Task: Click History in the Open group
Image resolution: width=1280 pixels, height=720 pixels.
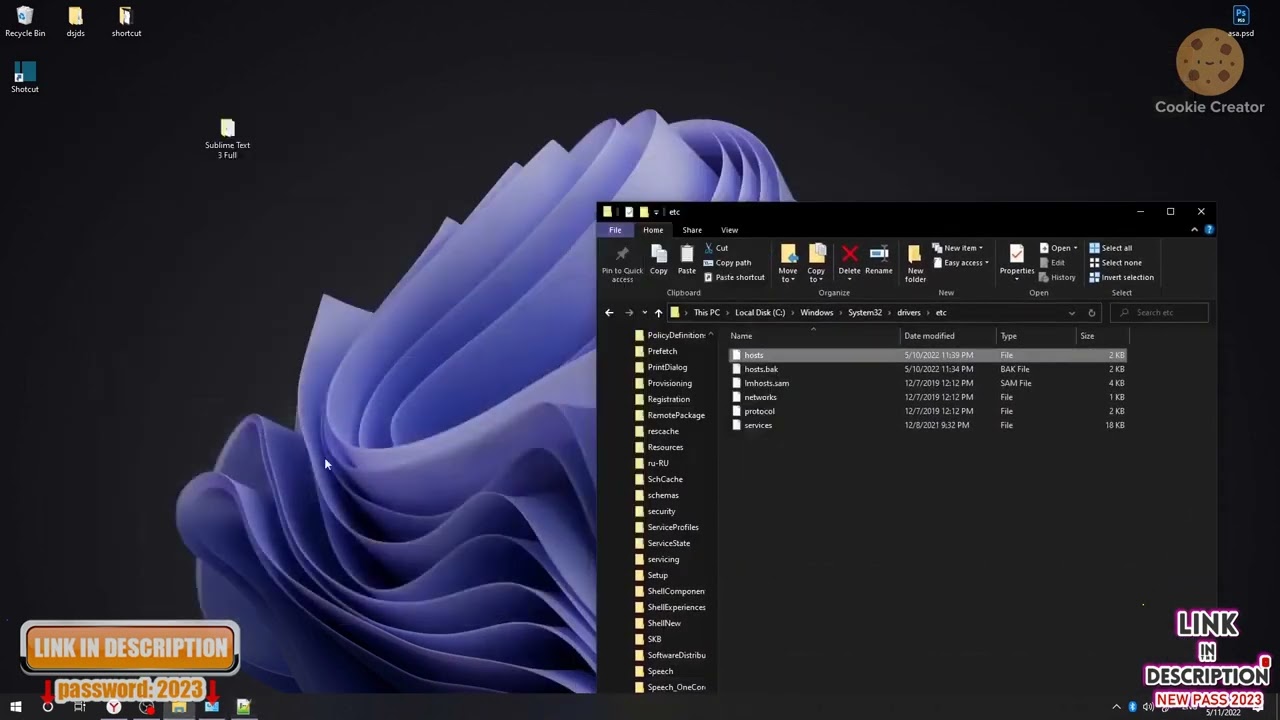Action: [x=1057, y=277]
